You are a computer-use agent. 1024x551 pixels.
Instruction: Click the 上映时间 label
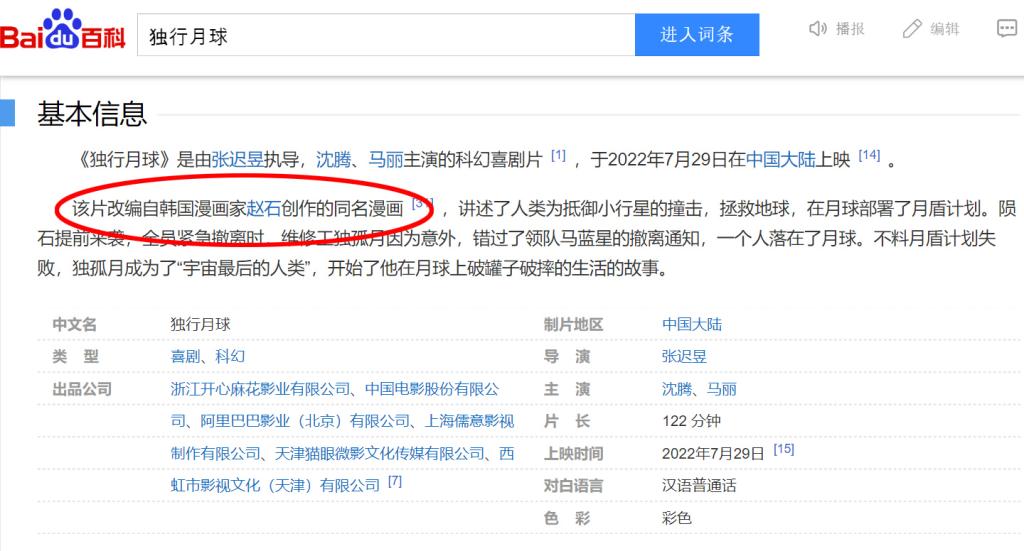pyautogui.click(x=573, y=453)
